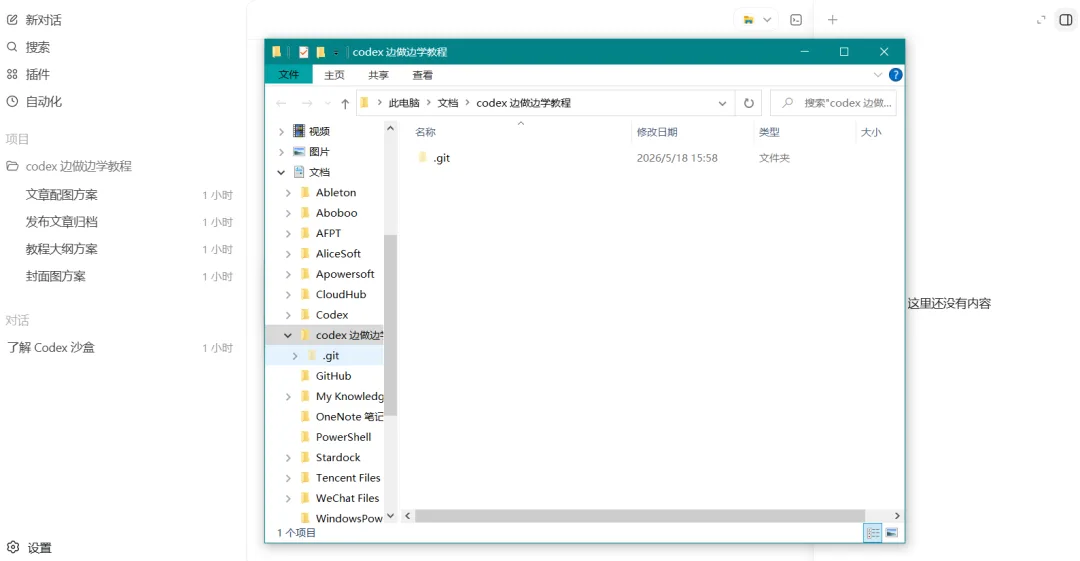This screenshot has height=561, width=1080.
Task: Open the terminal icon in the top bar
Action: pos(796,20)
